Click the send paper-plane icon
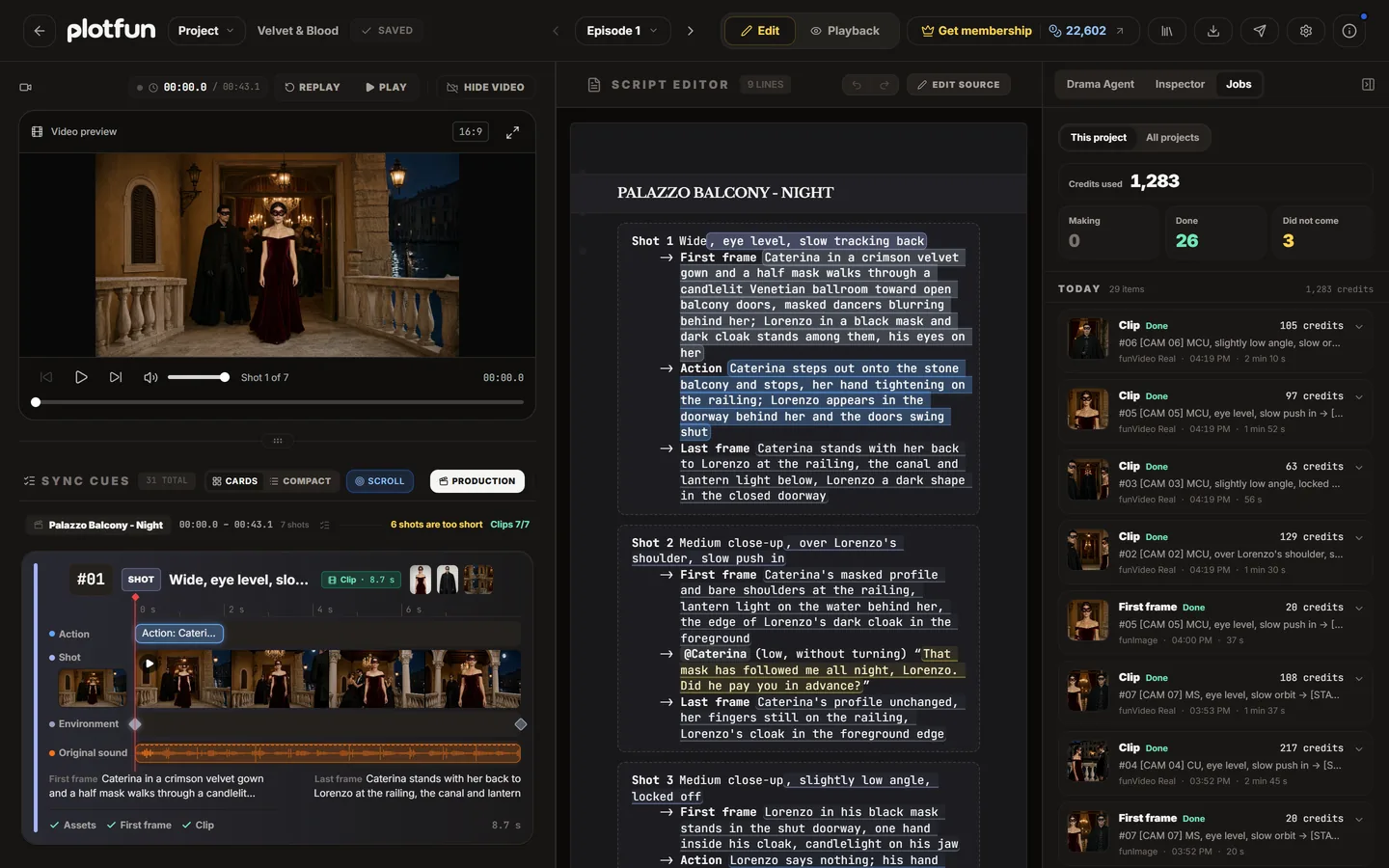The height and width of the screenshot is (868, 1389). [x=1259, y=31]
